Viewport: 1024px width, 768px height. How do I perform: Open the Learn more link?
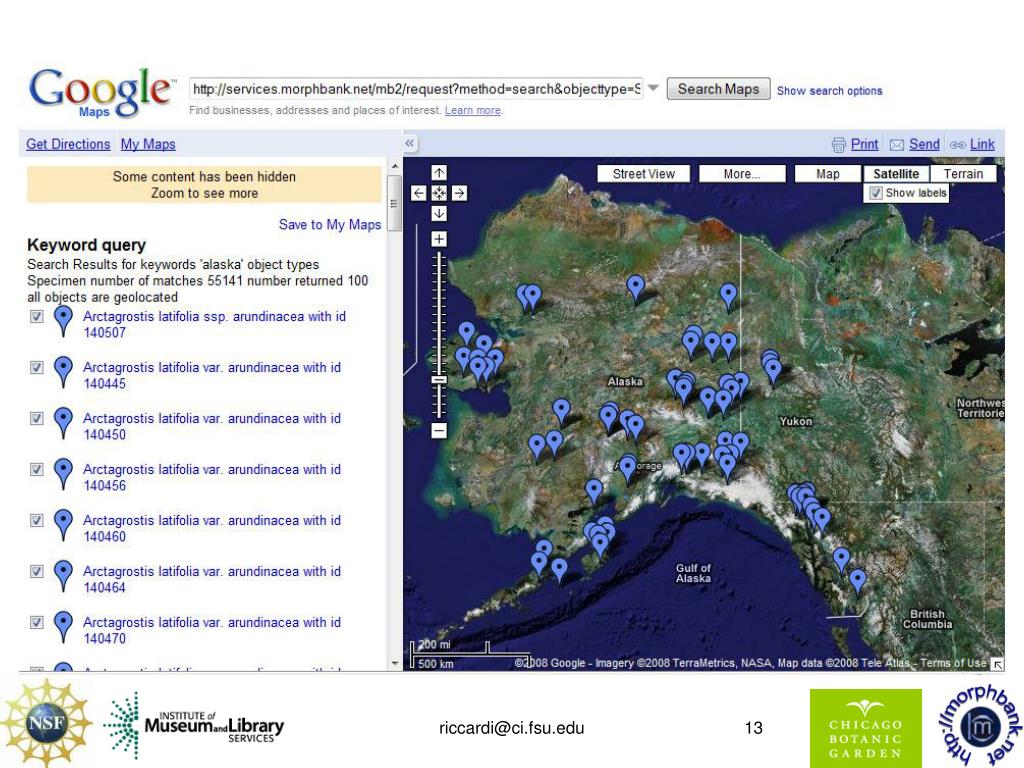tap(473, 110)
